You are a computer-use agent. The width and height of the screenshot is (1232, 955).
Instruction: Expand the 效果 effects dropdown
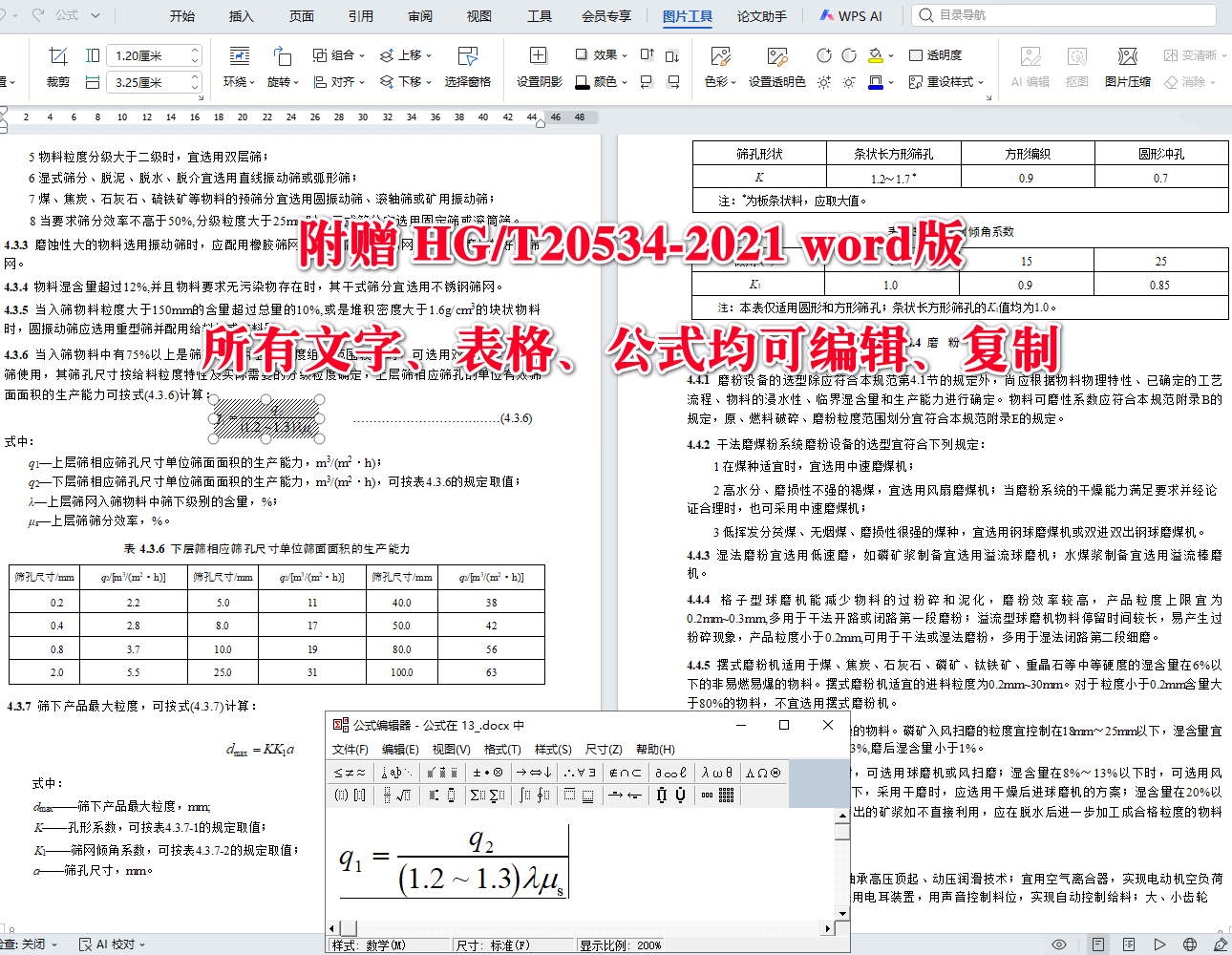602,55
